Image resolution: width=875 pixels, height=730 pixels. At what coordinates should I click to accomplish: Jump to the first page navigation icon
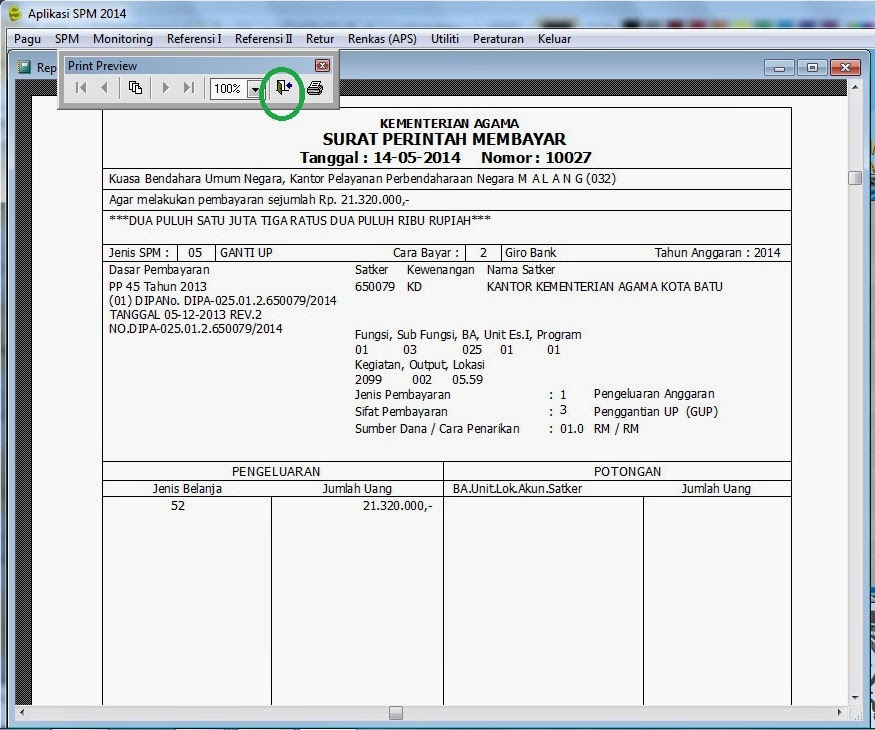pyautogui.click(x=81, y=87)
